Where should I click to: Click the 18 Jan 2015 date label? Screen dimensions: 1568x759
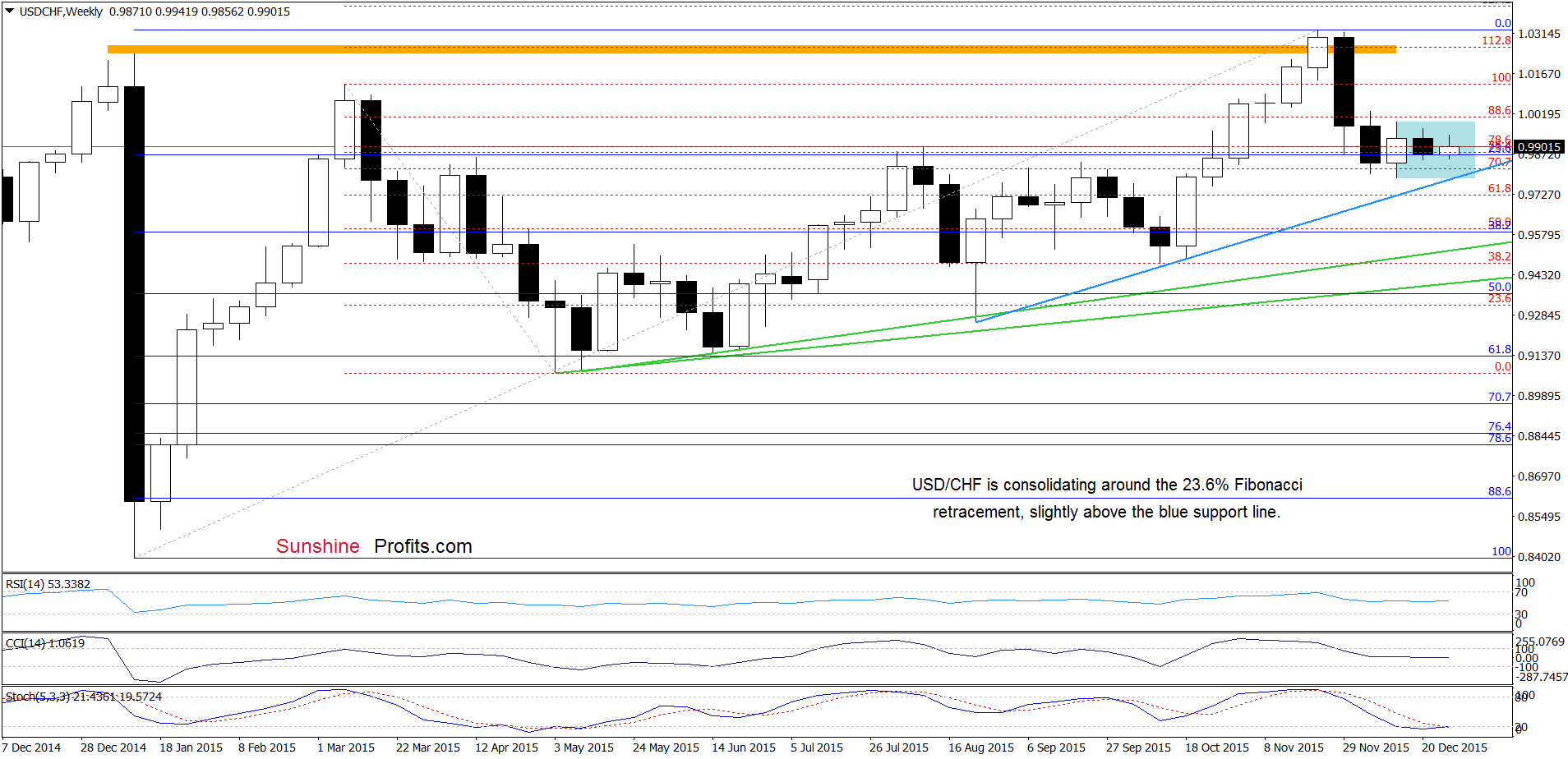[x=191, y=747]
